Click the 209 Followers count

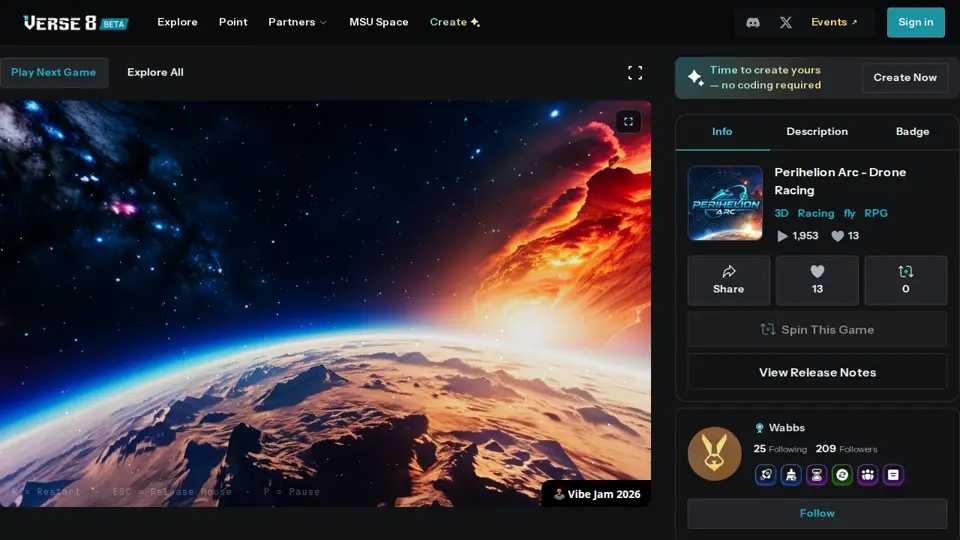(x=846, y=449)
